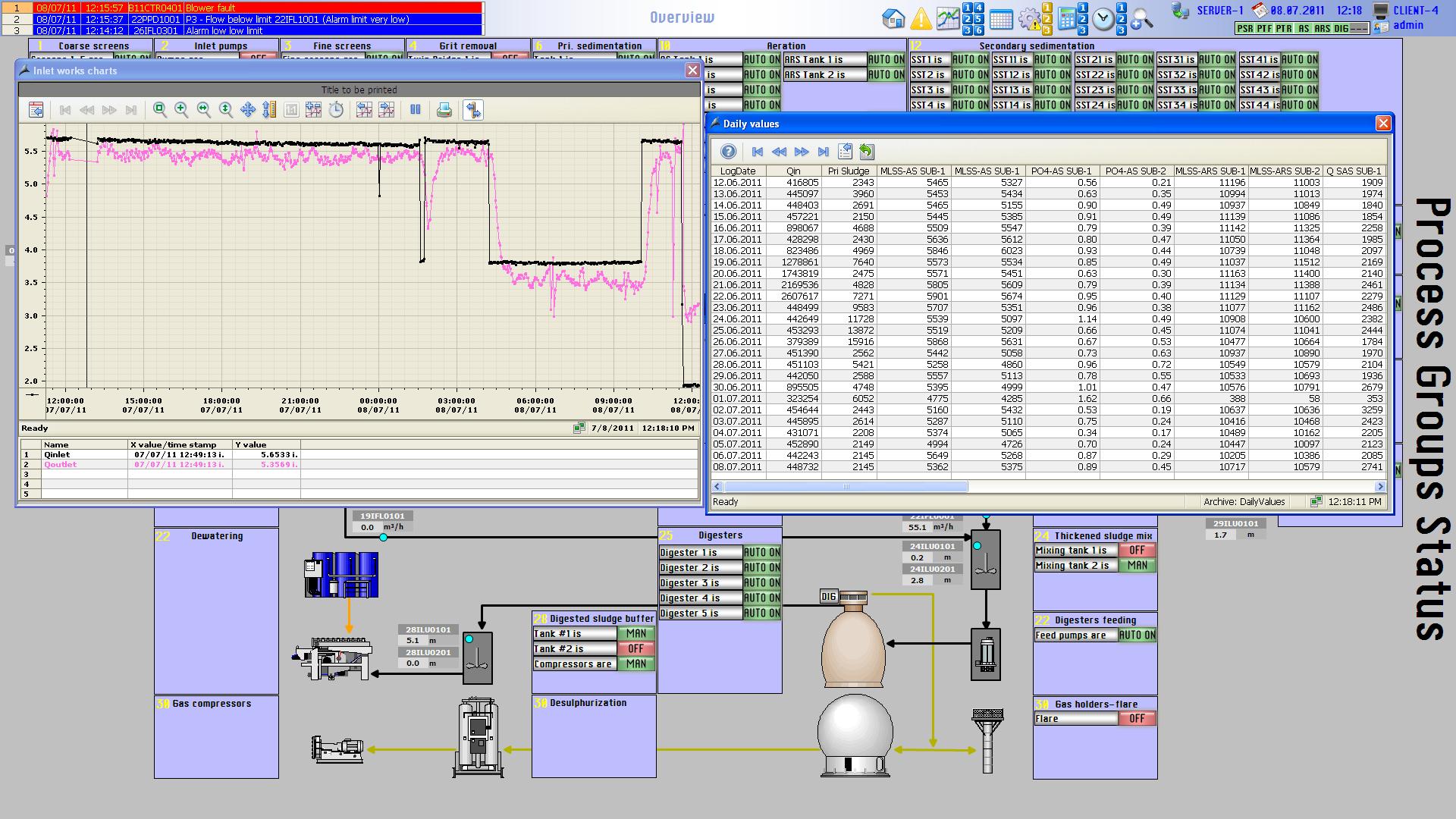Open the alarm warning triangle icon
The height and width of the screenshot is (819, 1456).
coord(921,19)
